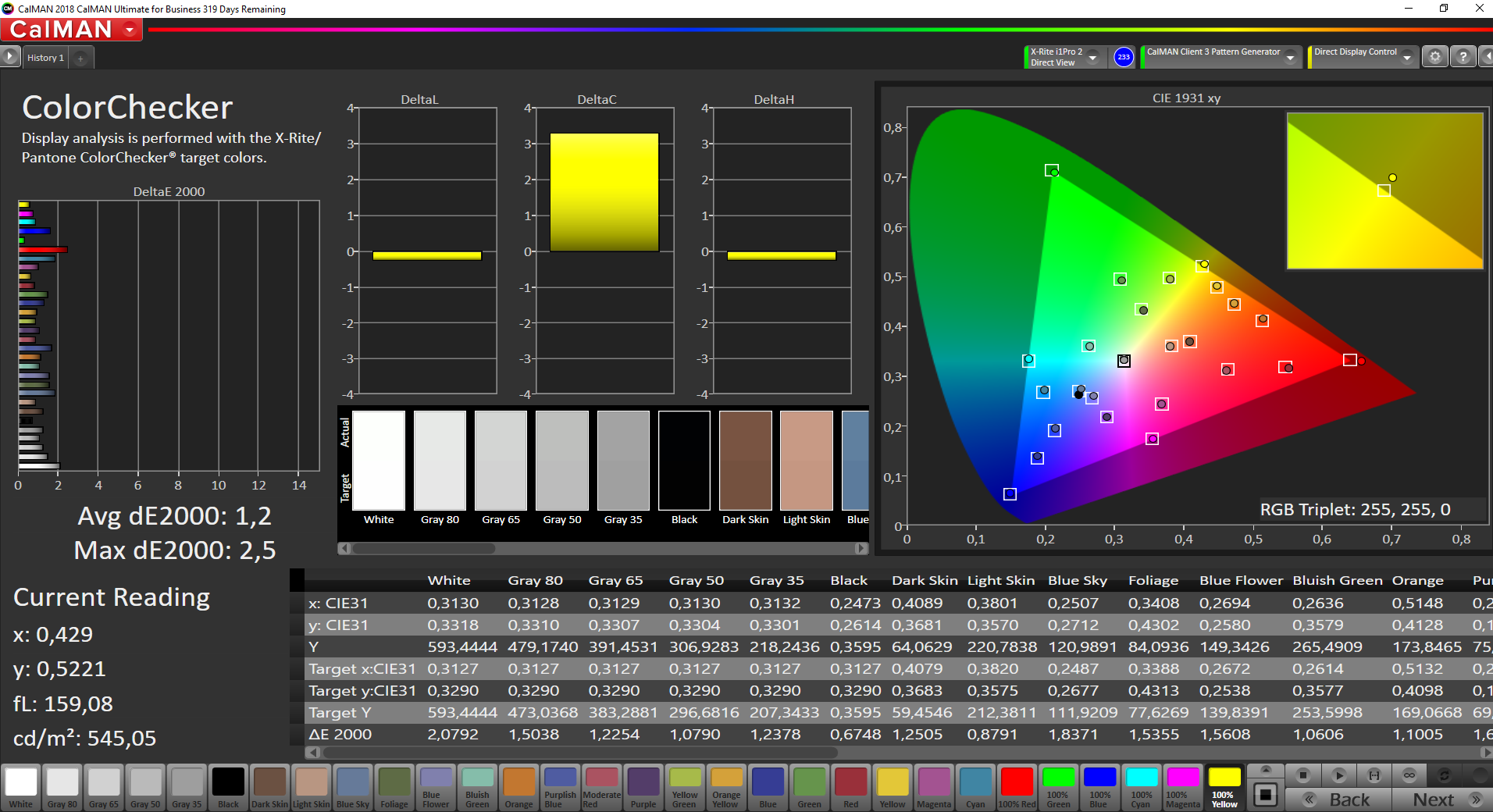Select the Dark Skin patch at bottom
The image size is (1493, 812).
point(269,788)
